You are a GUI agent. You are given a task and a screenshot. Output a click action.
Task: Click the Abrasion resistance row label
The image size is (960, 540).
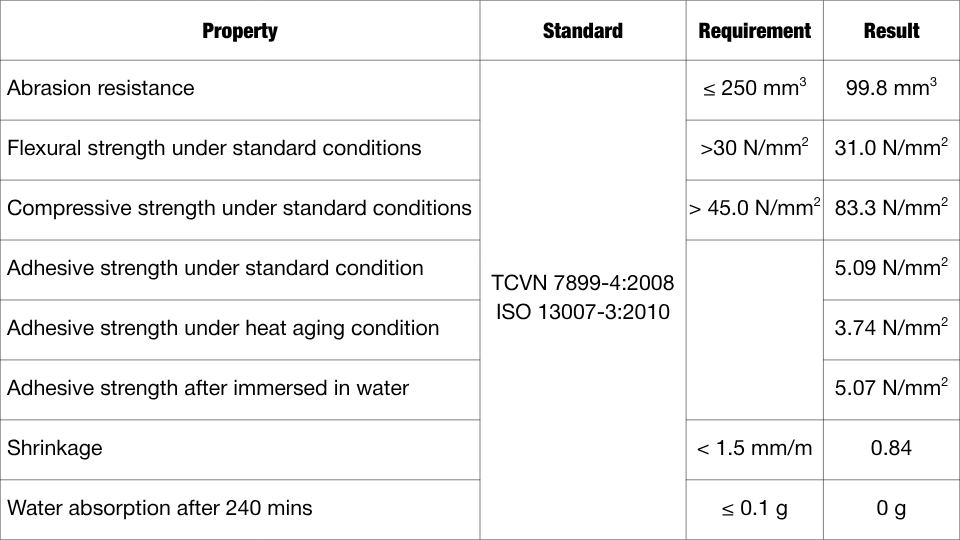point(101,88)
